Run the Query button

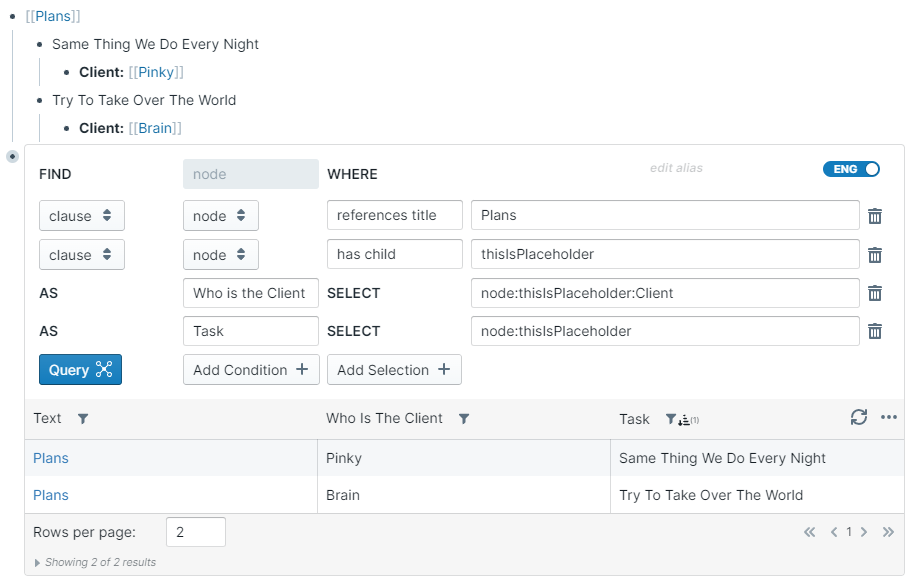point(80,370)
